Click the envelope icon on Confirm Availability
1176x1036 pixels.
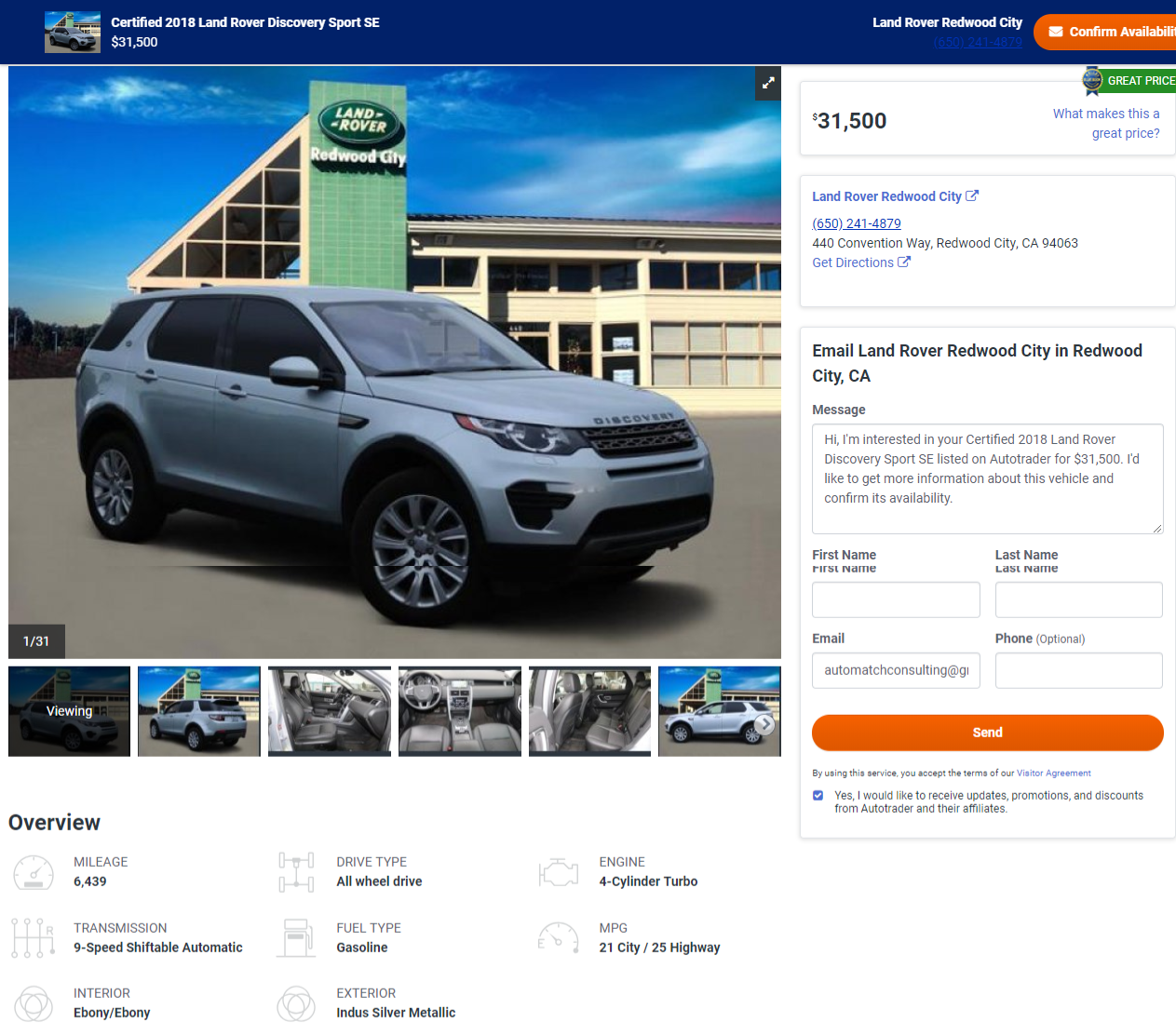pyautogui.click(x=1056, y=32)
